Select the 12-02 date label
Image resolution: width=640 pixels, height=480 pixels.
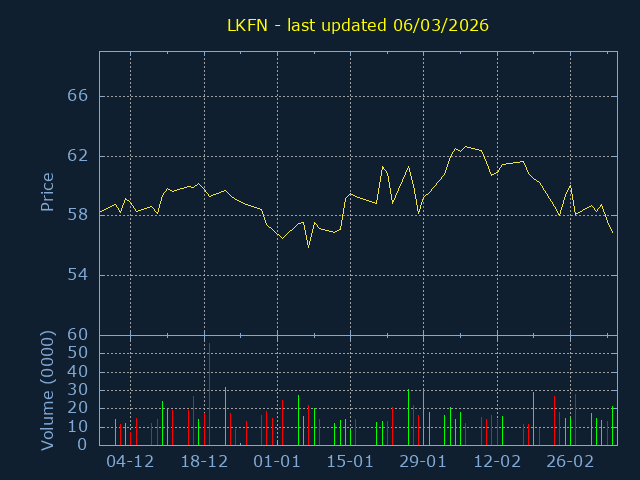click(497, 462)
